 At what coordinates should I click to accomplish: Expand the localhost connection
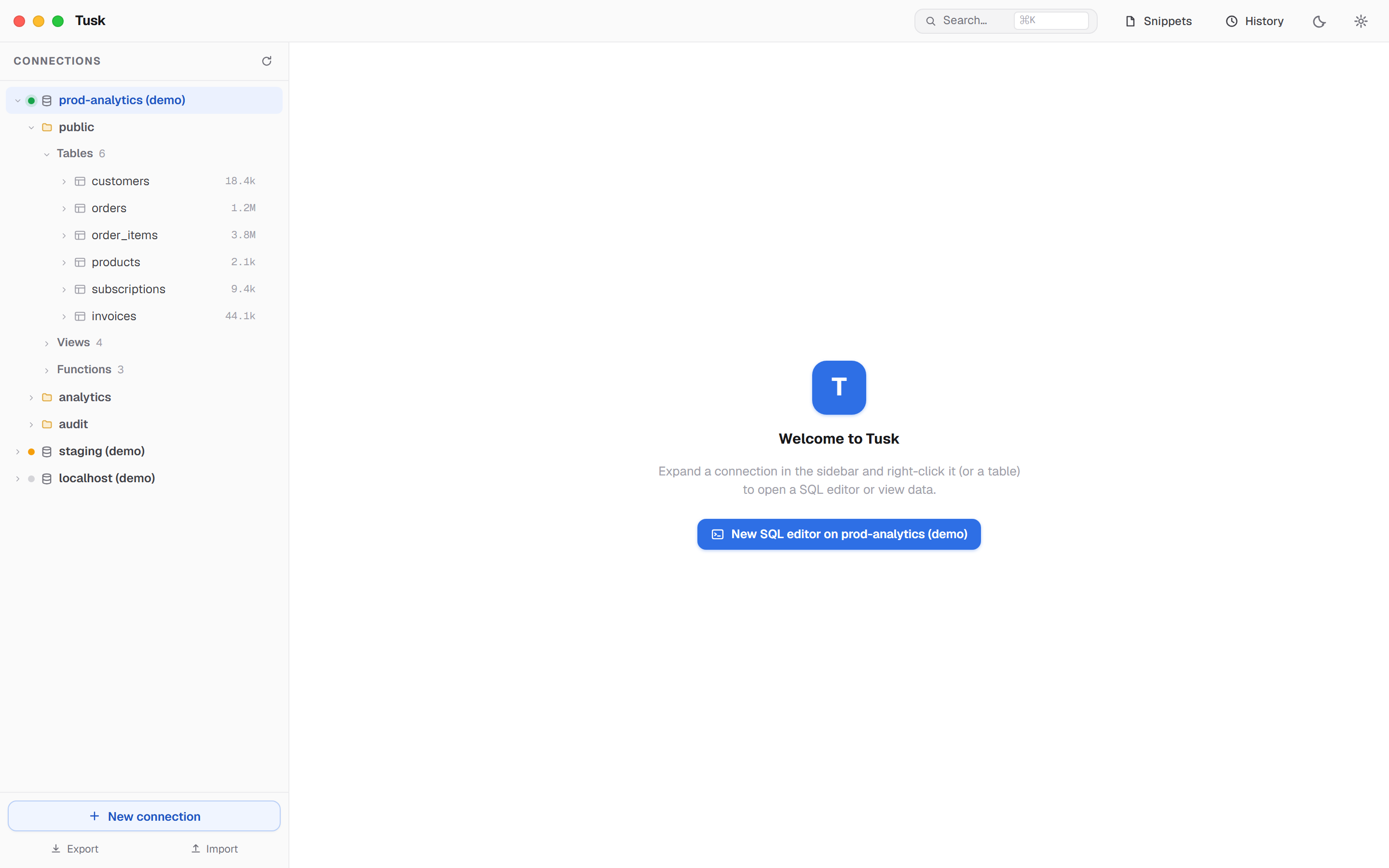(18, 479)
